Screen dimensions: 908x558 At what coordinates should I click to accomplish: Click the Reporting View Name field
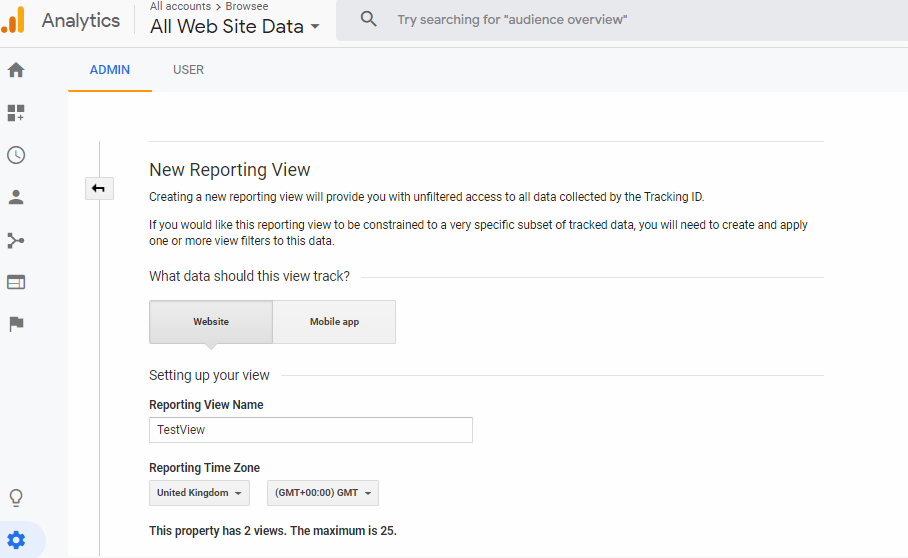[311, 430]
